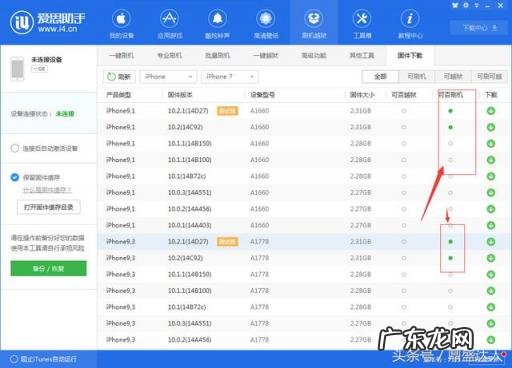Image resolution: width=512 pixels, height=368 pixels.
Task: Open the iPhone device type dropdown
Action: pos(168,77)
